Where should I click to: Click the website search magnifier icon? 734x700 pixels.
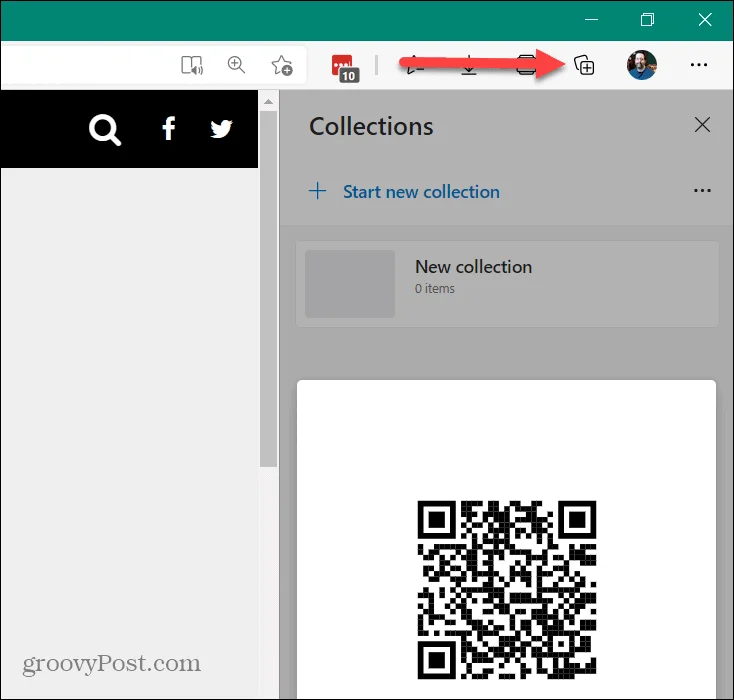tap(105, 130)
